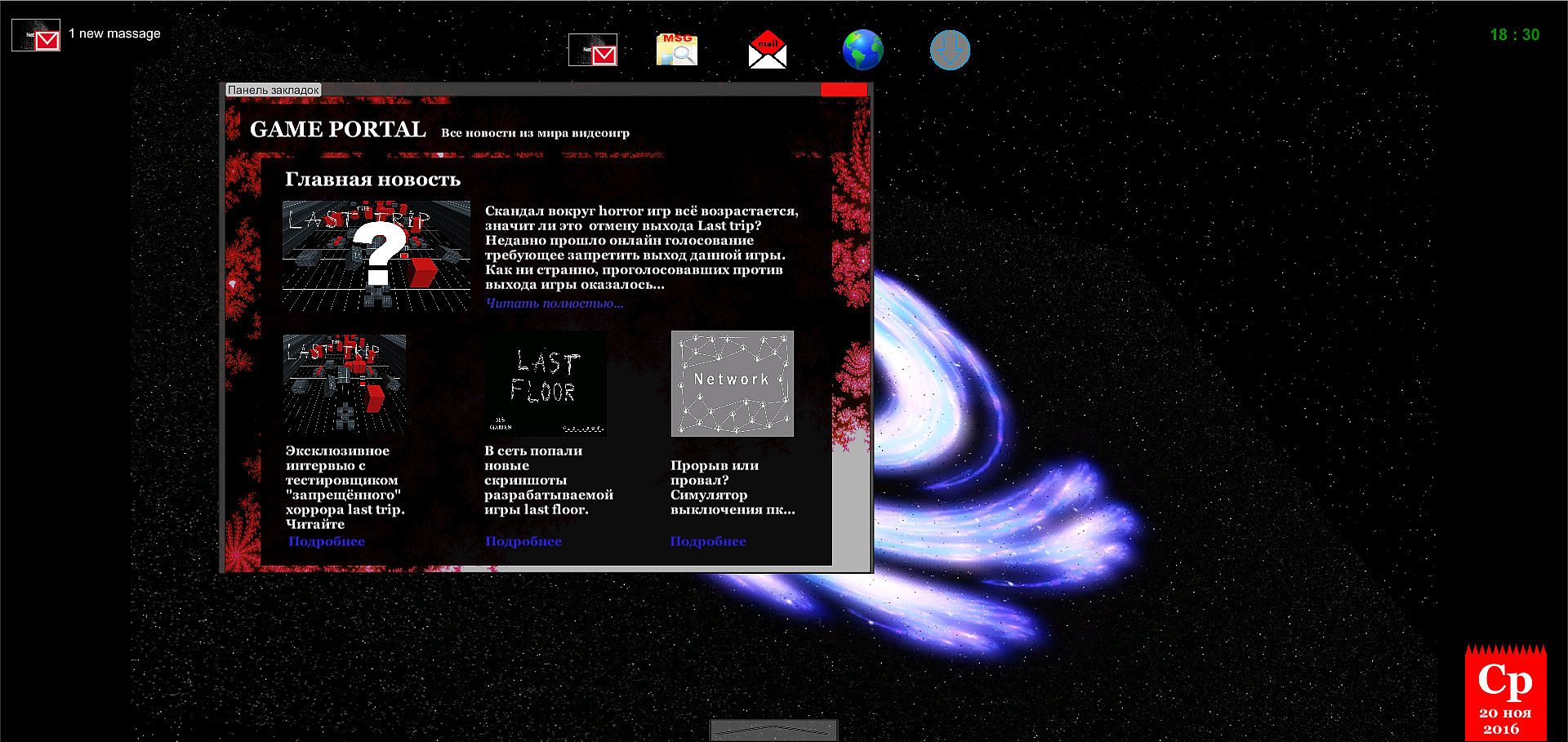Click the Last Floor thumbnail image
Image resolution: width=1568 pixels, height=742 pixels.
tap(546, 383)
